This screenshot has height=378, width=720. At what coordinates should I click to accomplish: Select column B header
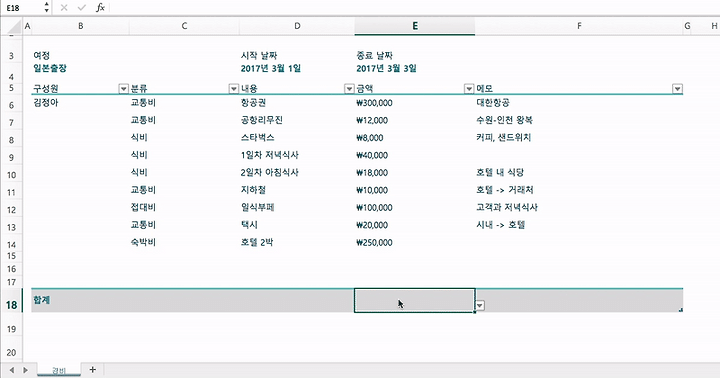(80, 26)
